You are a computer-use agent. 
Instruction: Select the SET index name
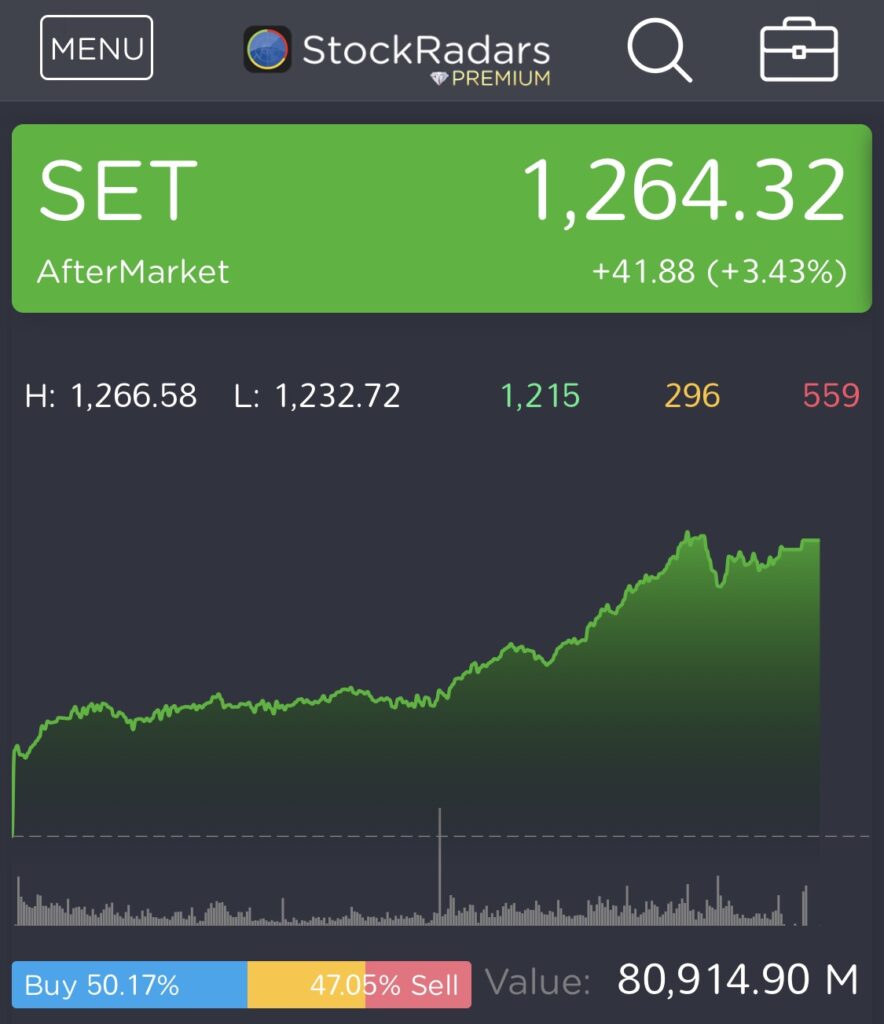pyautogui.click(x=117, y=190)
